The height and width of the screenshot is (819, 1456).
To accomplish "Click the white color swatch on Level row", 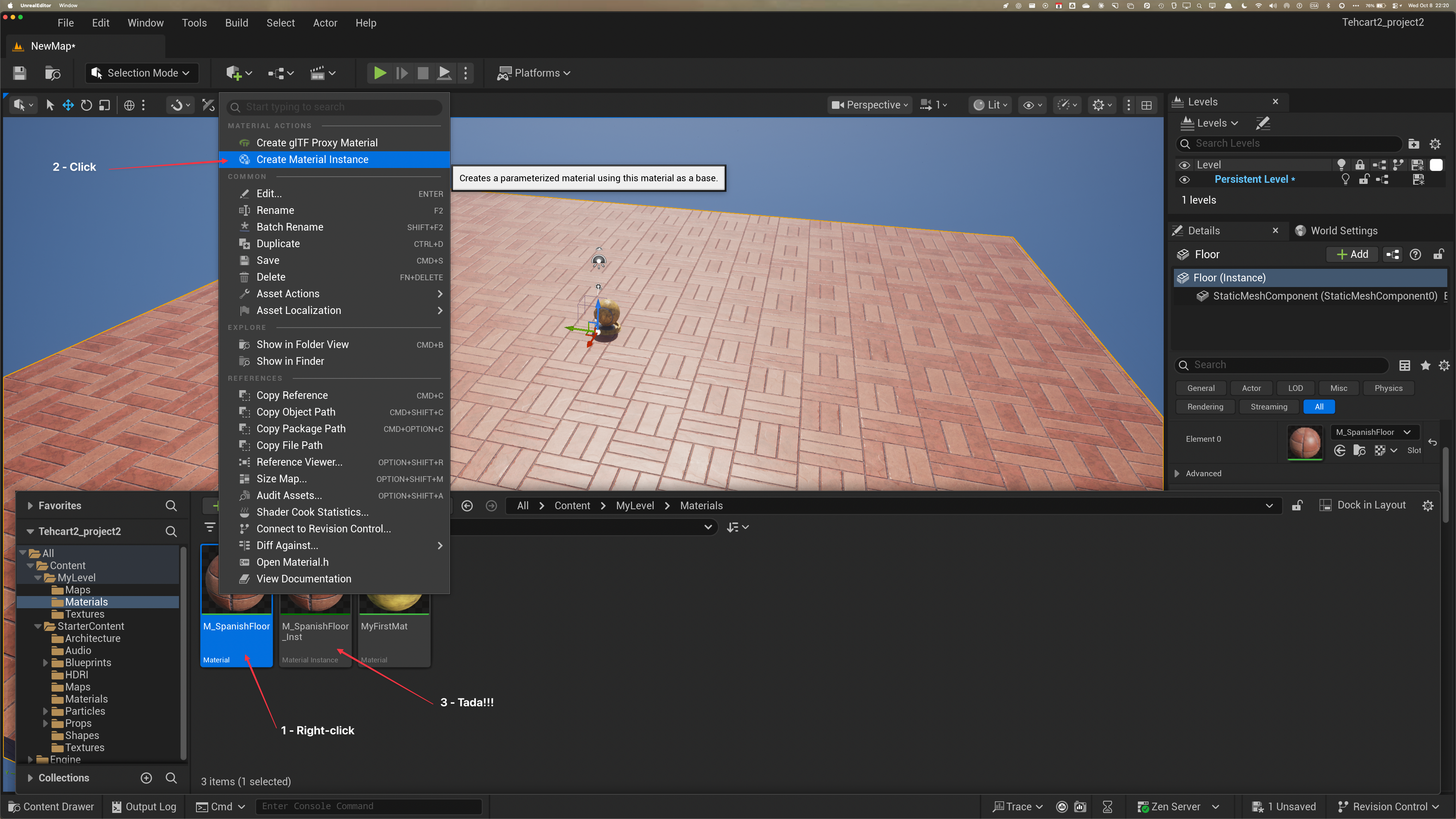I will pos(1436,165).
